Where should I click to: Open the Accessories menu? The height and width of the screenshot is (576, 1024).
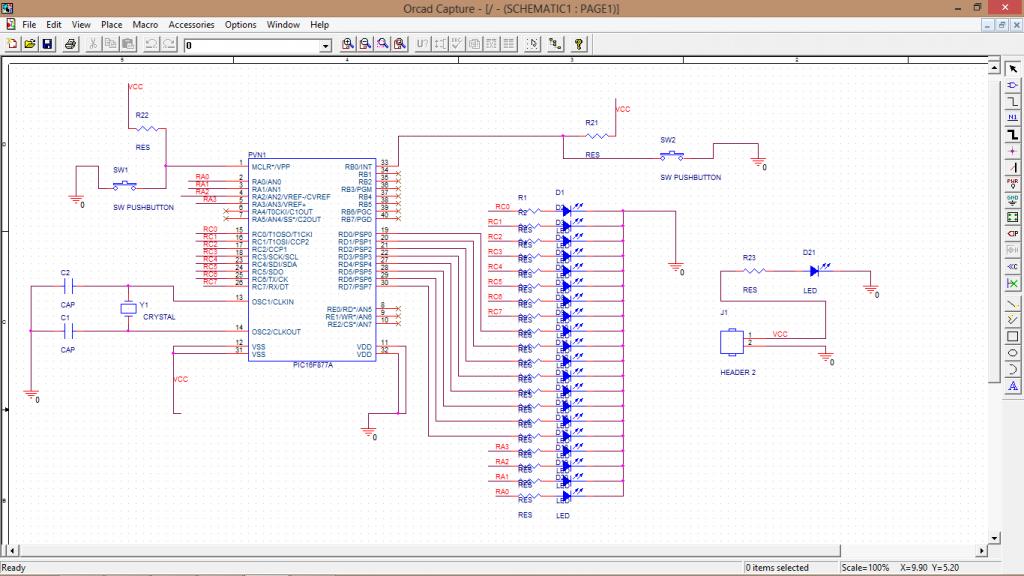(191, 24)
